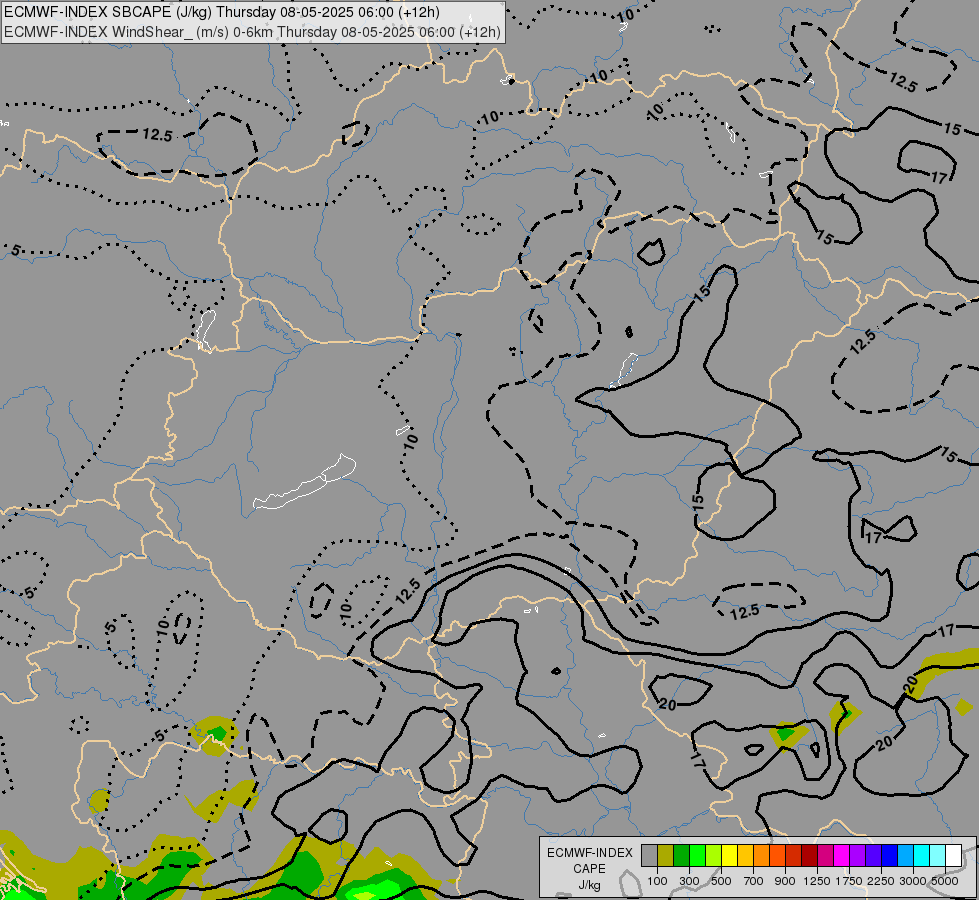
Task: Choose the cyan legend swatch
Action: click(921, 855)
